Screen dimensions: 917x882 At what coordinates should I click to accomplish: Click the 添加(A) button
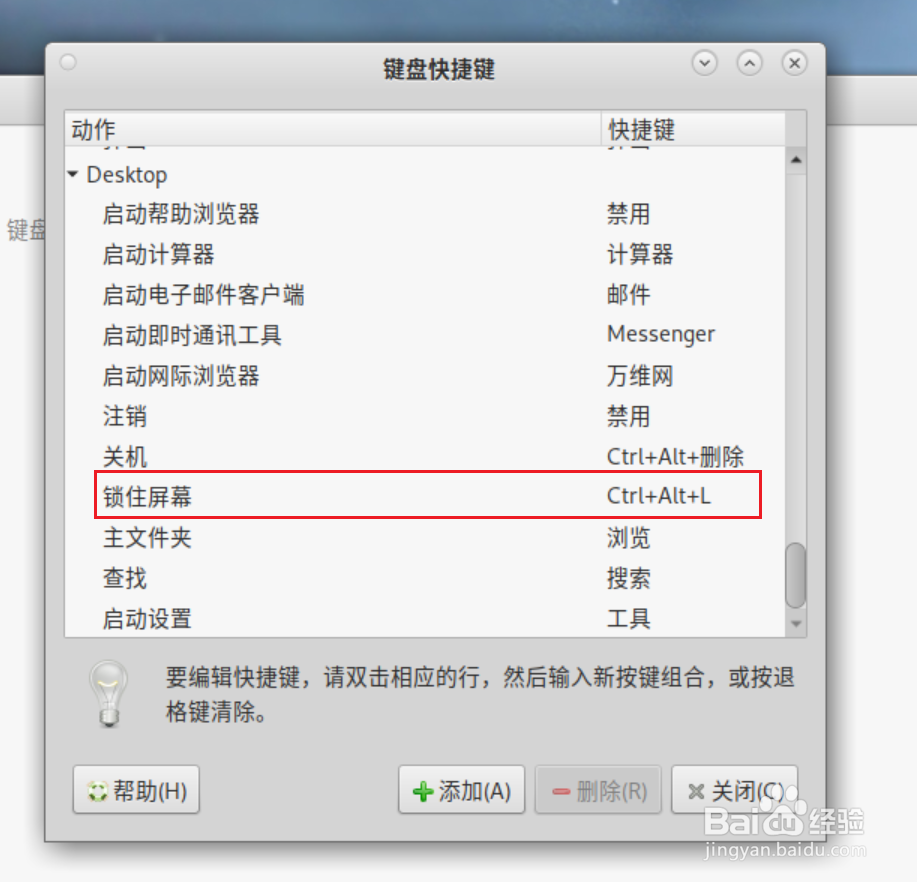coord(461,790)
